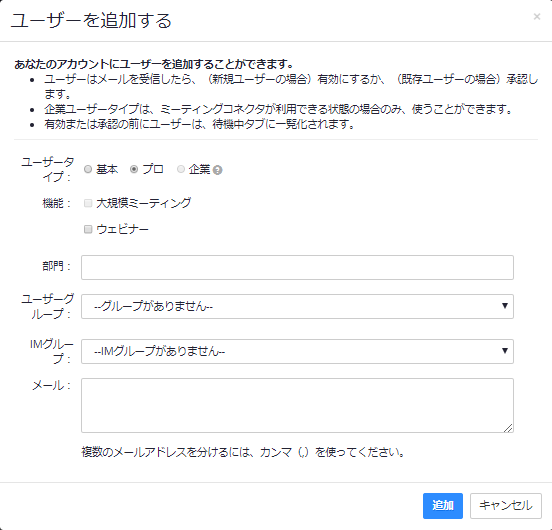Viewport: 552px width, 530px height.
Task: Click the arrow on the グループがありません combo box
Action: [x=504, y=306]
